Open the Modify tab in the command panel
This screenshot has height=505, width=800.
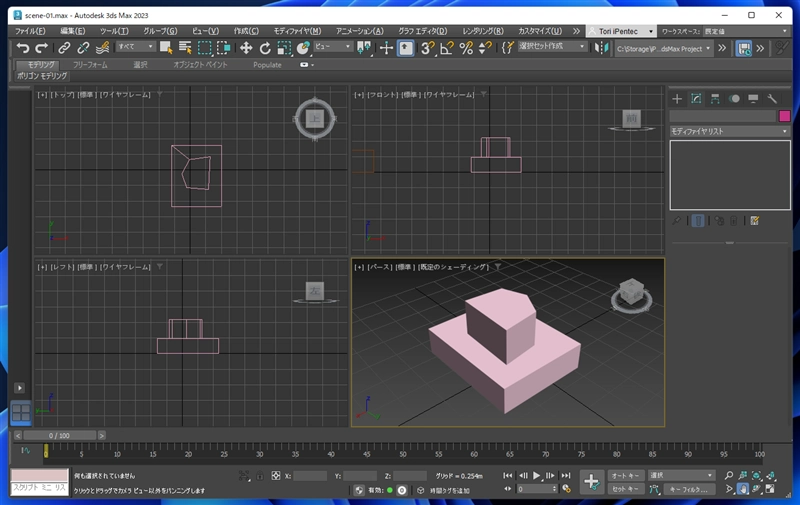coord(696,98)
